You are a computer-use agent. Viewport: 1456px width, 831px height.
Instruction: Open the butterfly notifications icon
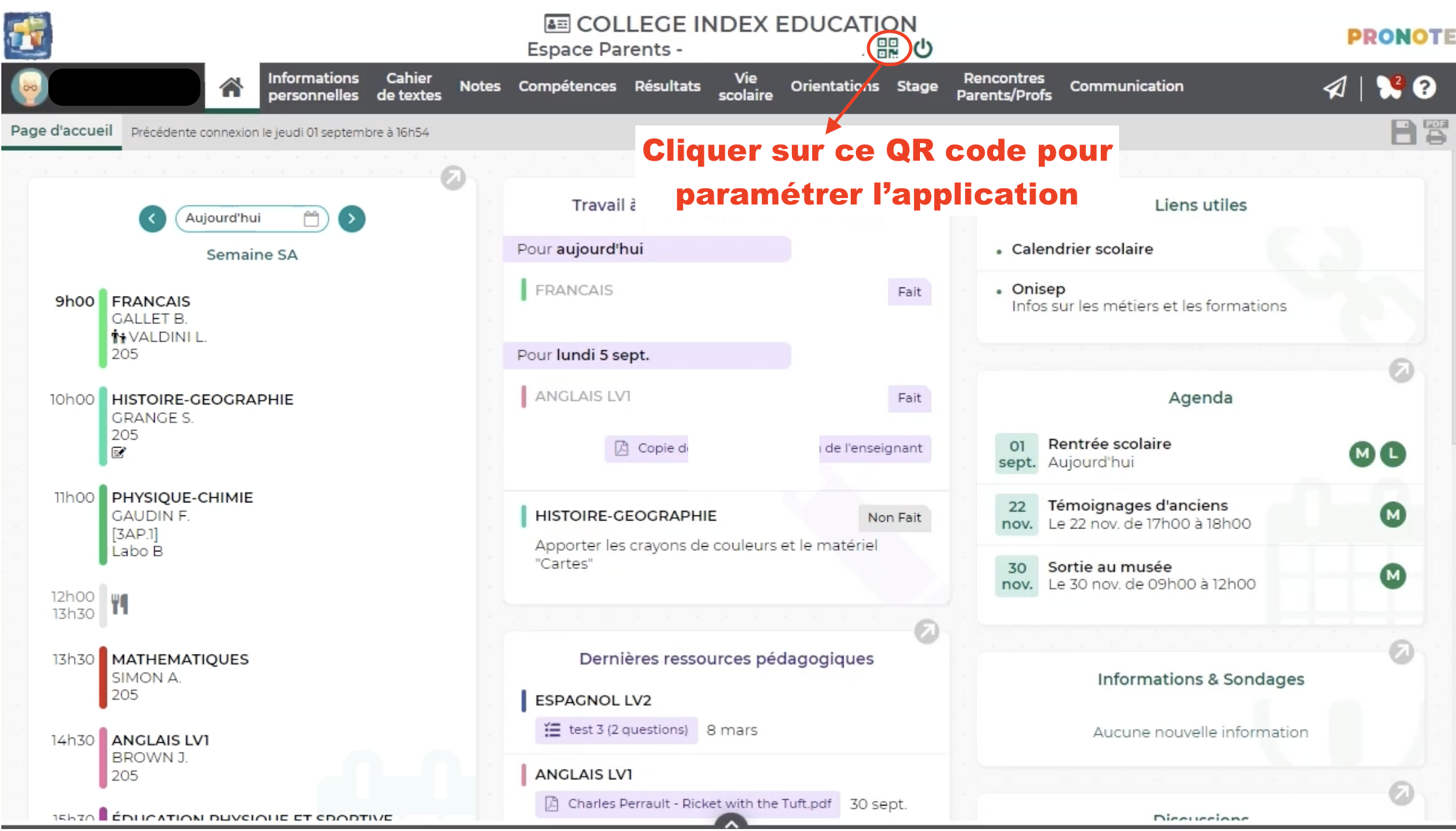1389,87
